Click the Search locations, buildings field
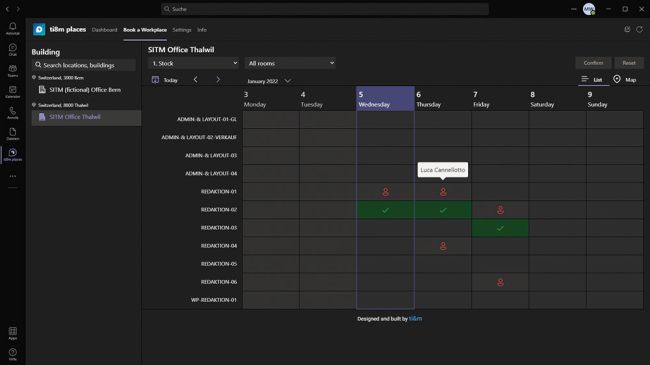This screenshot has height=365, width=650. pyautogui.click(x=84, y=65)
